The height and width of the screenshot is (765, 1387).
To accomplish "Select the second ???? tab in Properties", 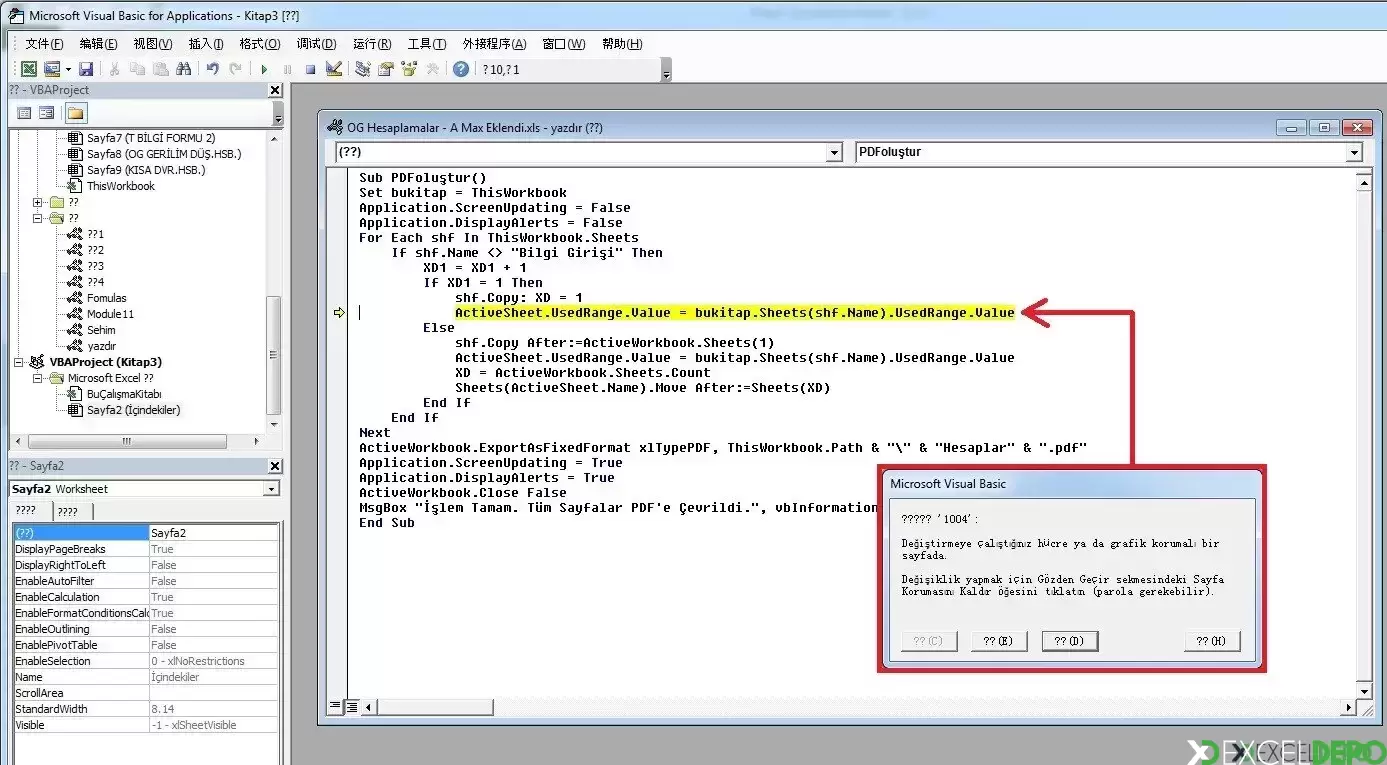I will [72, 512].
